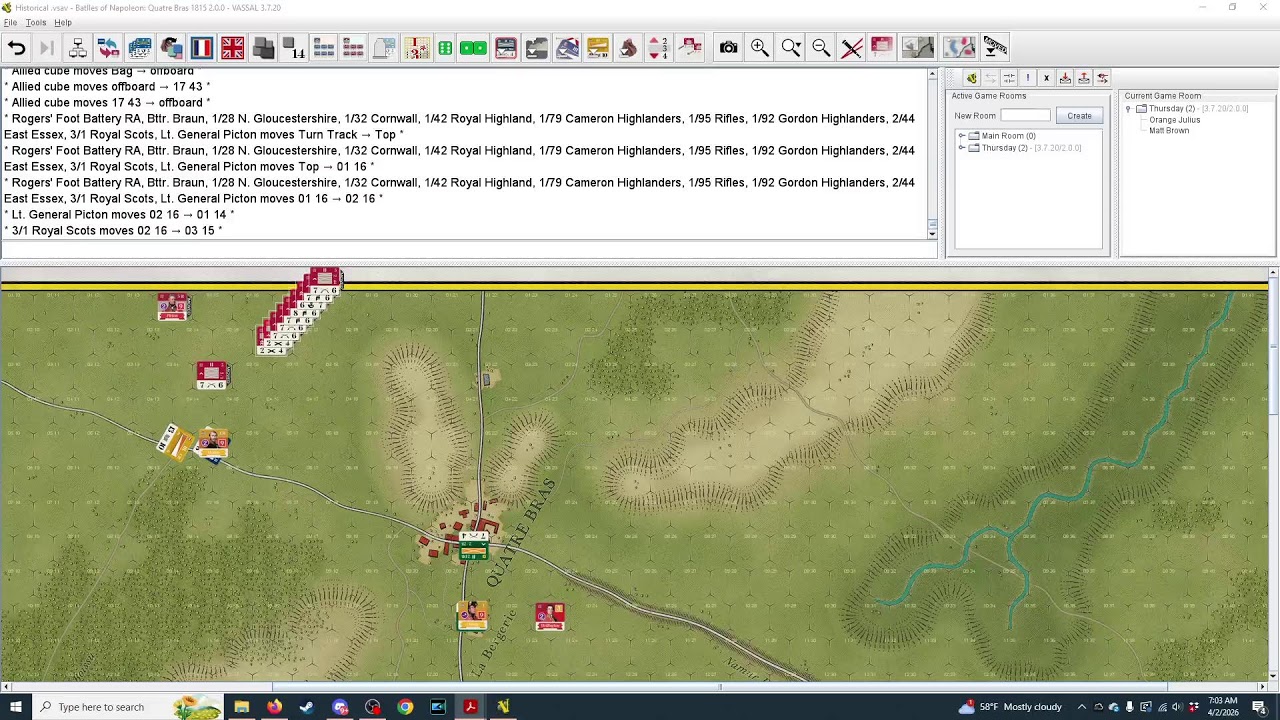Select player Orange Julius in room list
Image resolution: width=1280 pixels, height=720 pixels.
tap(1174, 120)
